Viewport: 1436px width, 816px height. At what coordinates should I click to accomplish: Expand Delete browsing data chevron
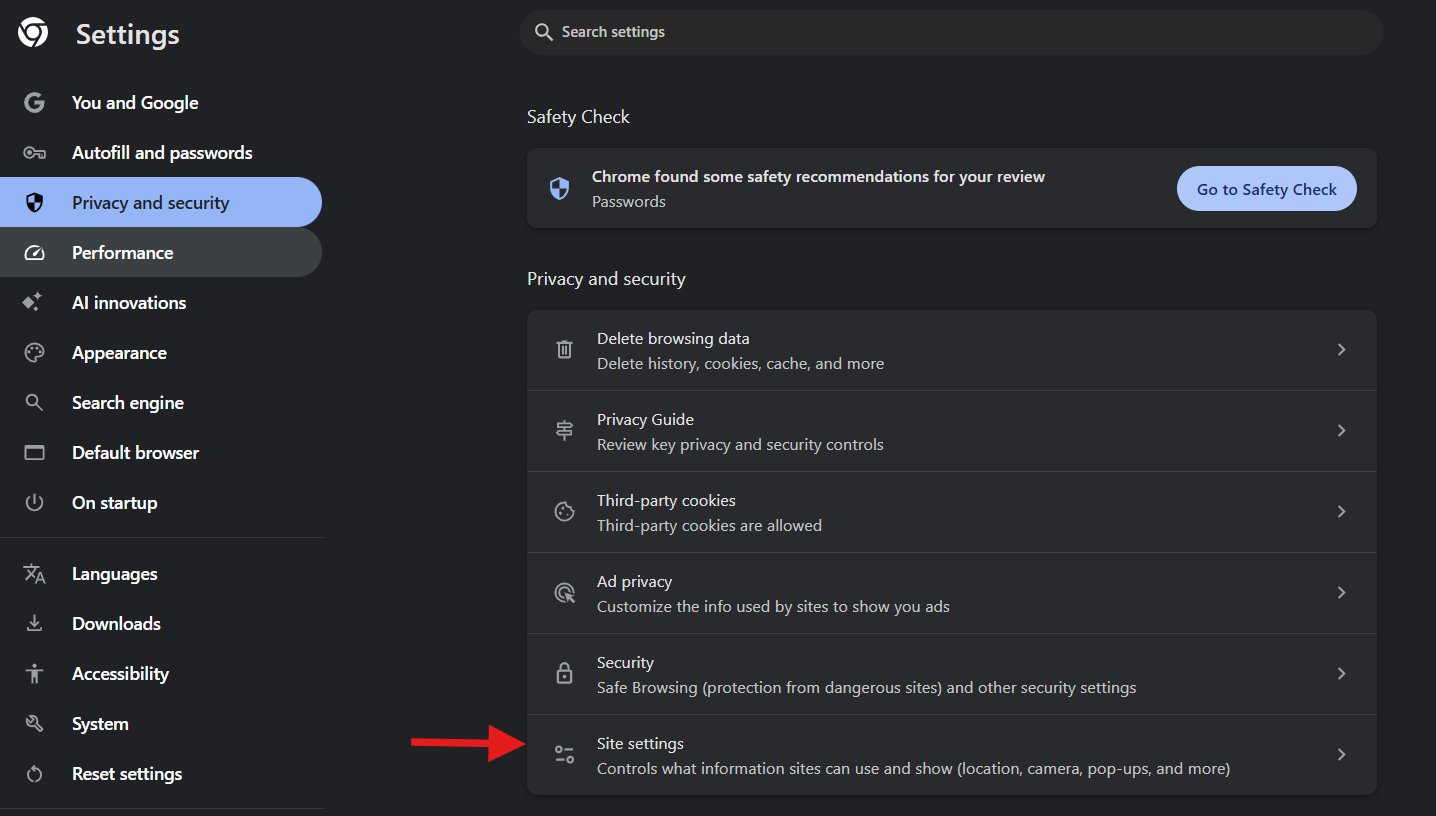1341,350
